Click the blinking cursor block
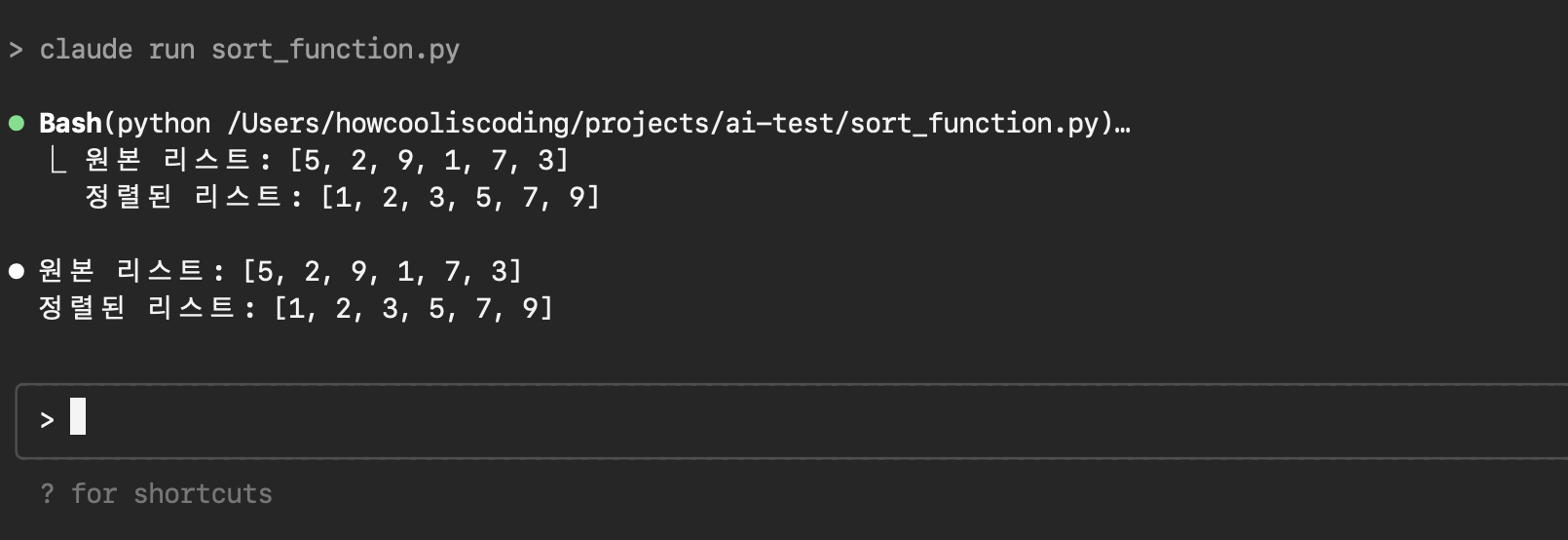The width and height of the screenshot is (1568, 540). tap(78, 416)
